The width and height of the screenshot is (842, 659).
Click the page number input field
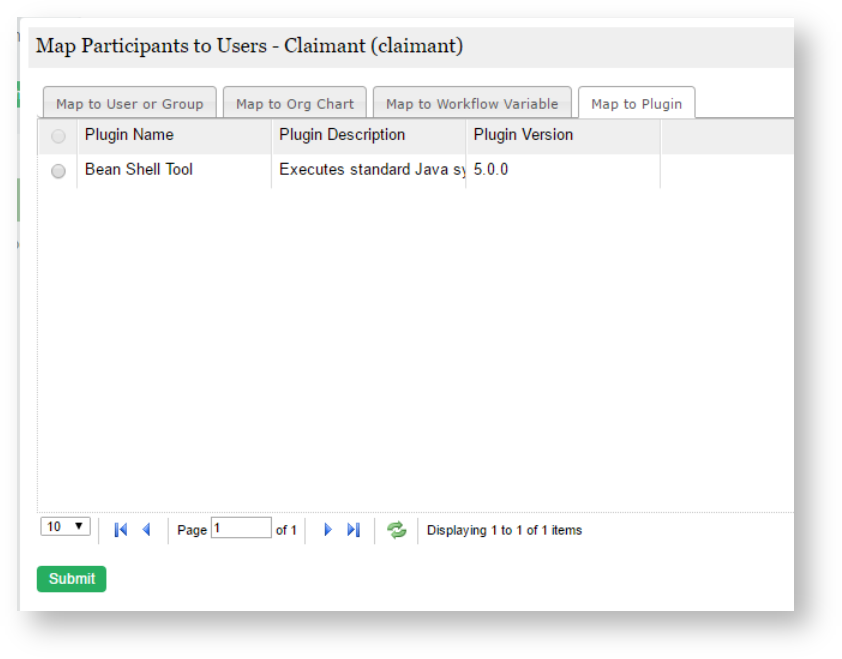(241, 528)
